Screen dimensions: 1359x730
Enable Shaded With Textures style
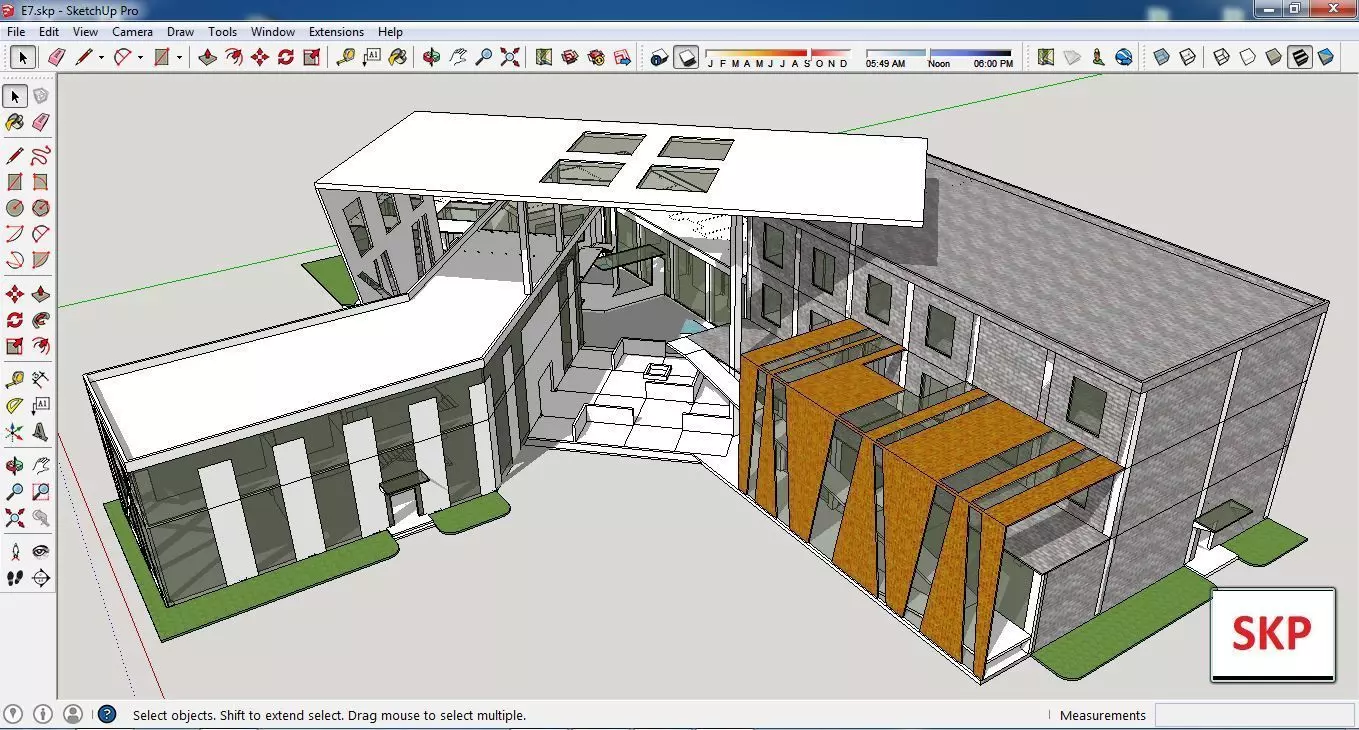(x=1300, y=57)
